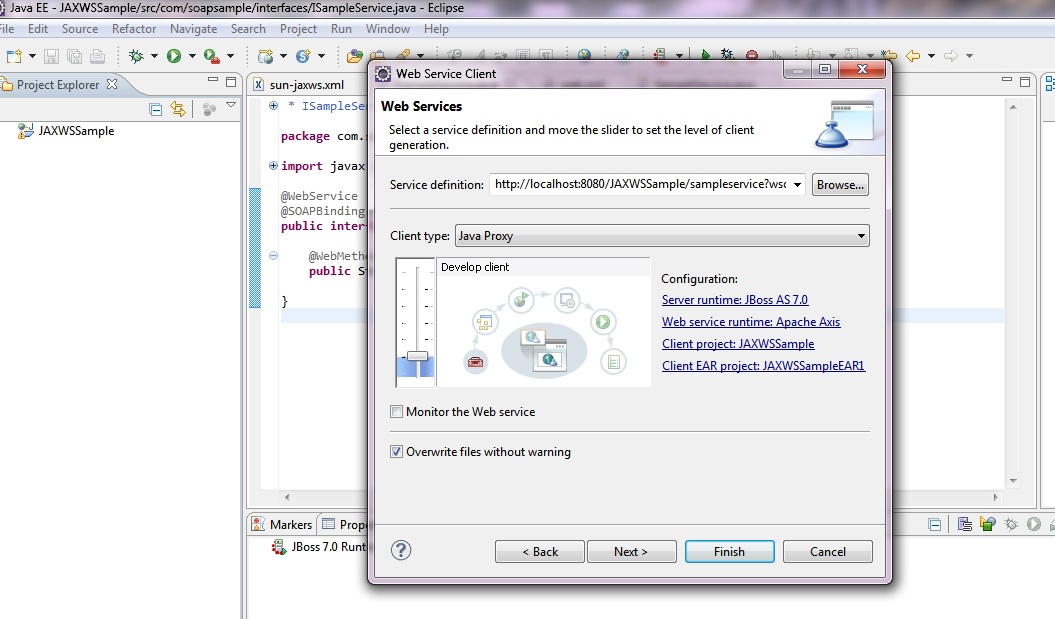
Task: Open the Source menu
Action: (80, 29)
